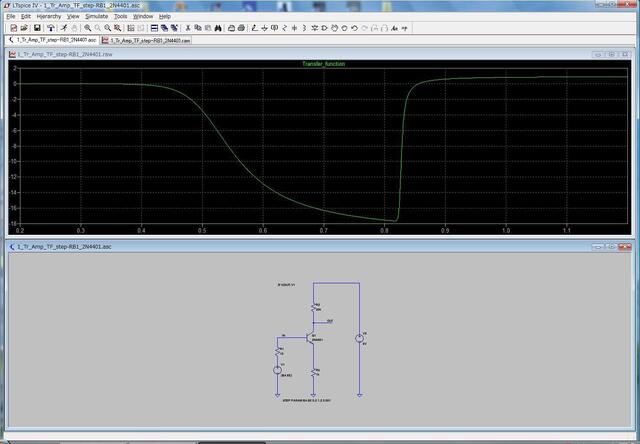The image size is (640, 444).
Task: Switch to the 1_Tr_Amp_TF_step-RB1_2N4401.raw tab
Action: (150, 41)
